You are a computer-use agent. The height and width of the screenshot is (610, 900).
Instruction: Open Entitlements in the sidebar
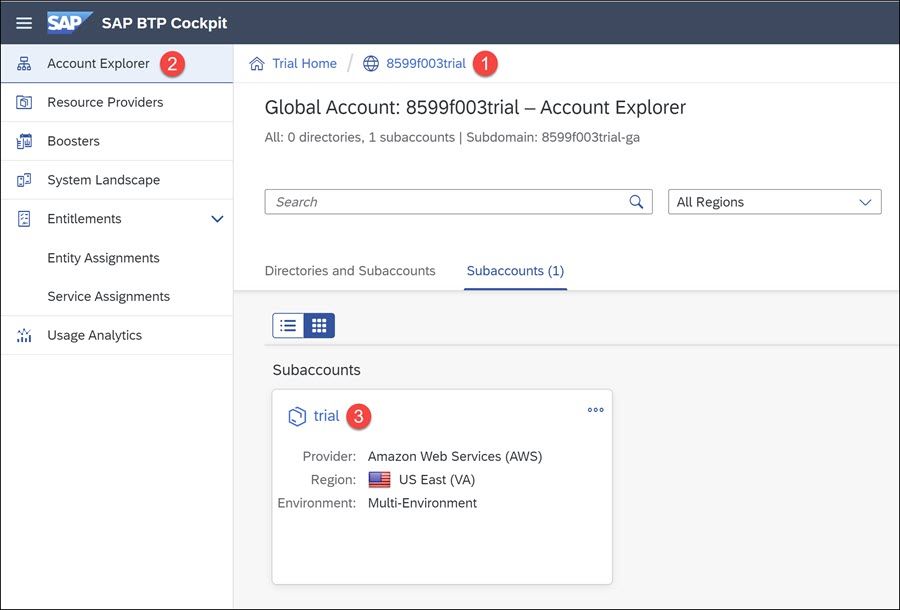117,219
